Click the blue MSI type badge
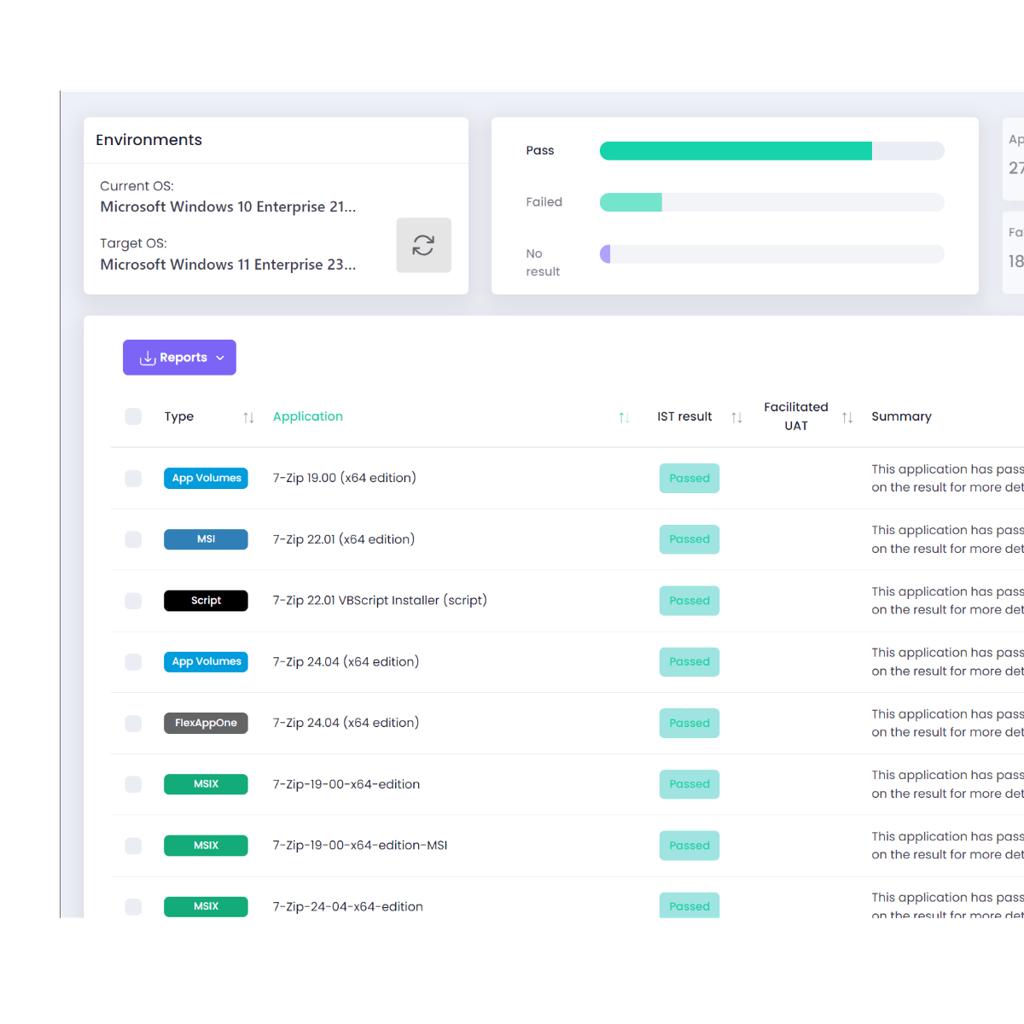 tap(206, 539)
